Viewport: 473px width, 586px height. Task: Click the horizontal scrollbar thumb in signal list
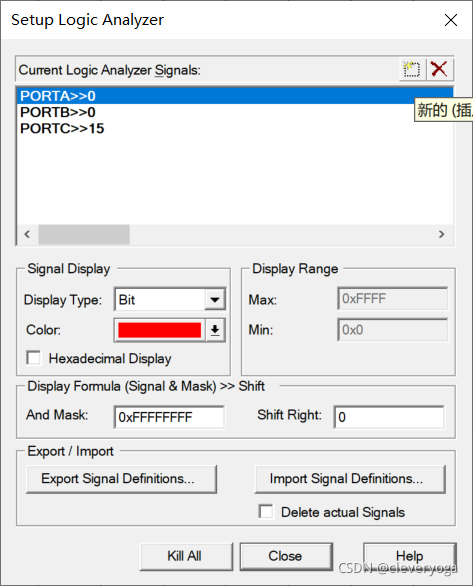point(84,234)
